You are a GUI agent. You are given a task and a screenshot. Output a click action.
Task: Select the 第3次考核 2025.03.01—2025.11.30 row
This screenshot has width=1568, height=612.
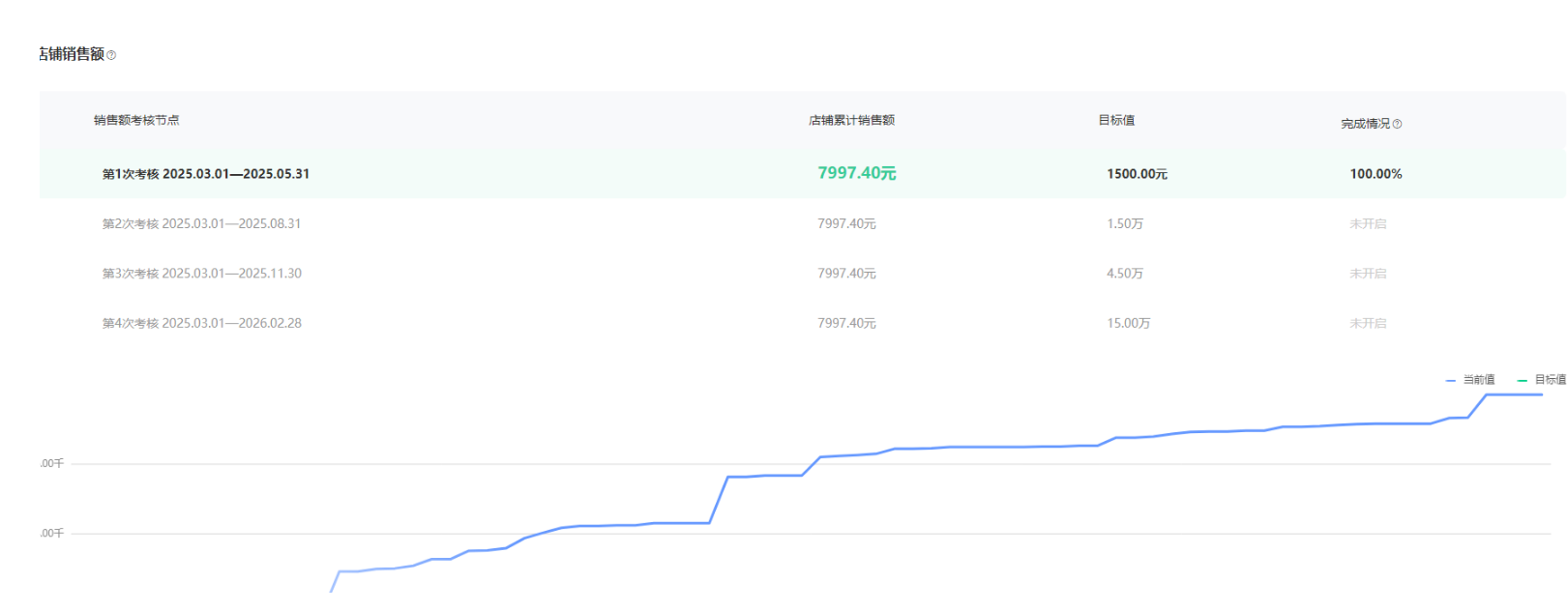pyautogui.click(x=201, y=274)
